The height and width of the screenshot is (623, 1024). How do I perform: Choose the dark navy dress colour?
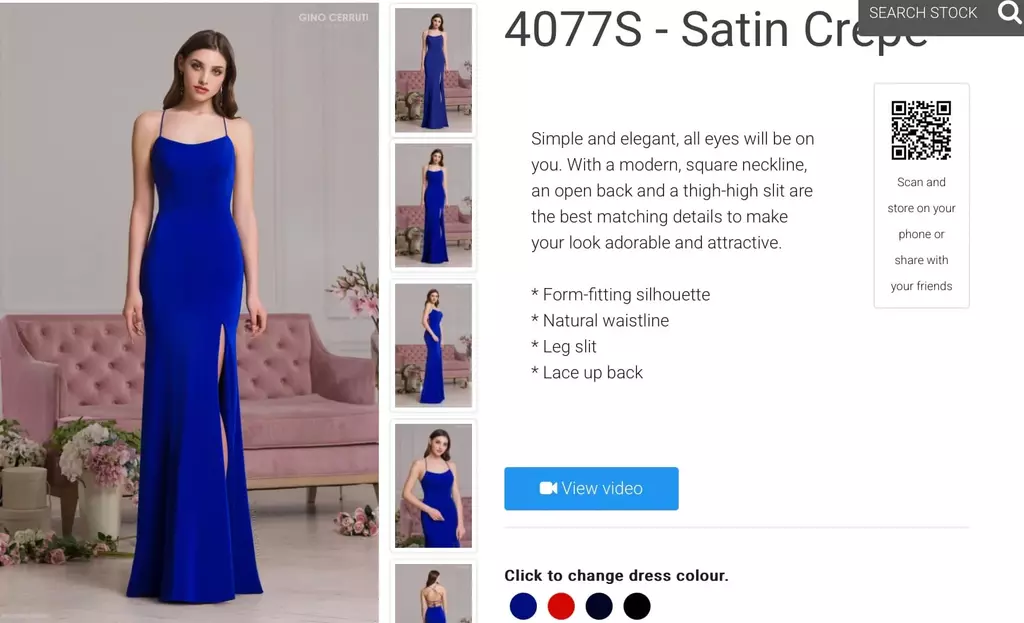pyautogui.click(x=599, y=606)
